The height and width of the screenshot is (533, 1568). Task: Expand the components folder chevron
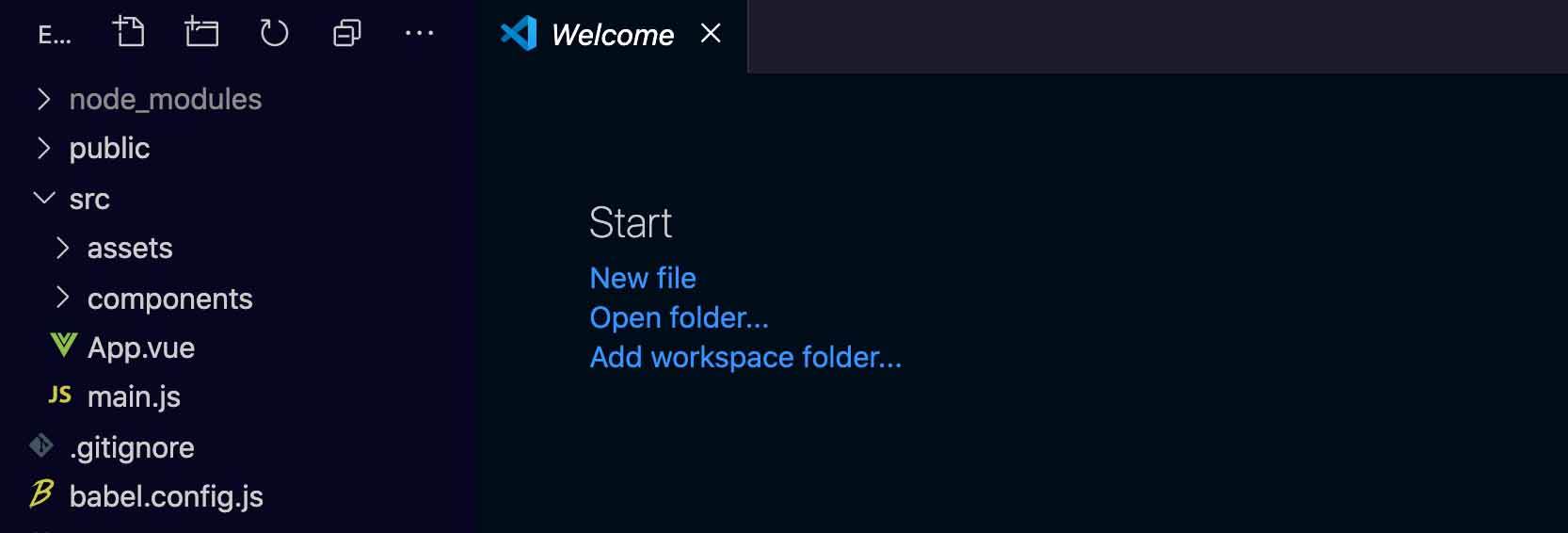pos(62,298)
